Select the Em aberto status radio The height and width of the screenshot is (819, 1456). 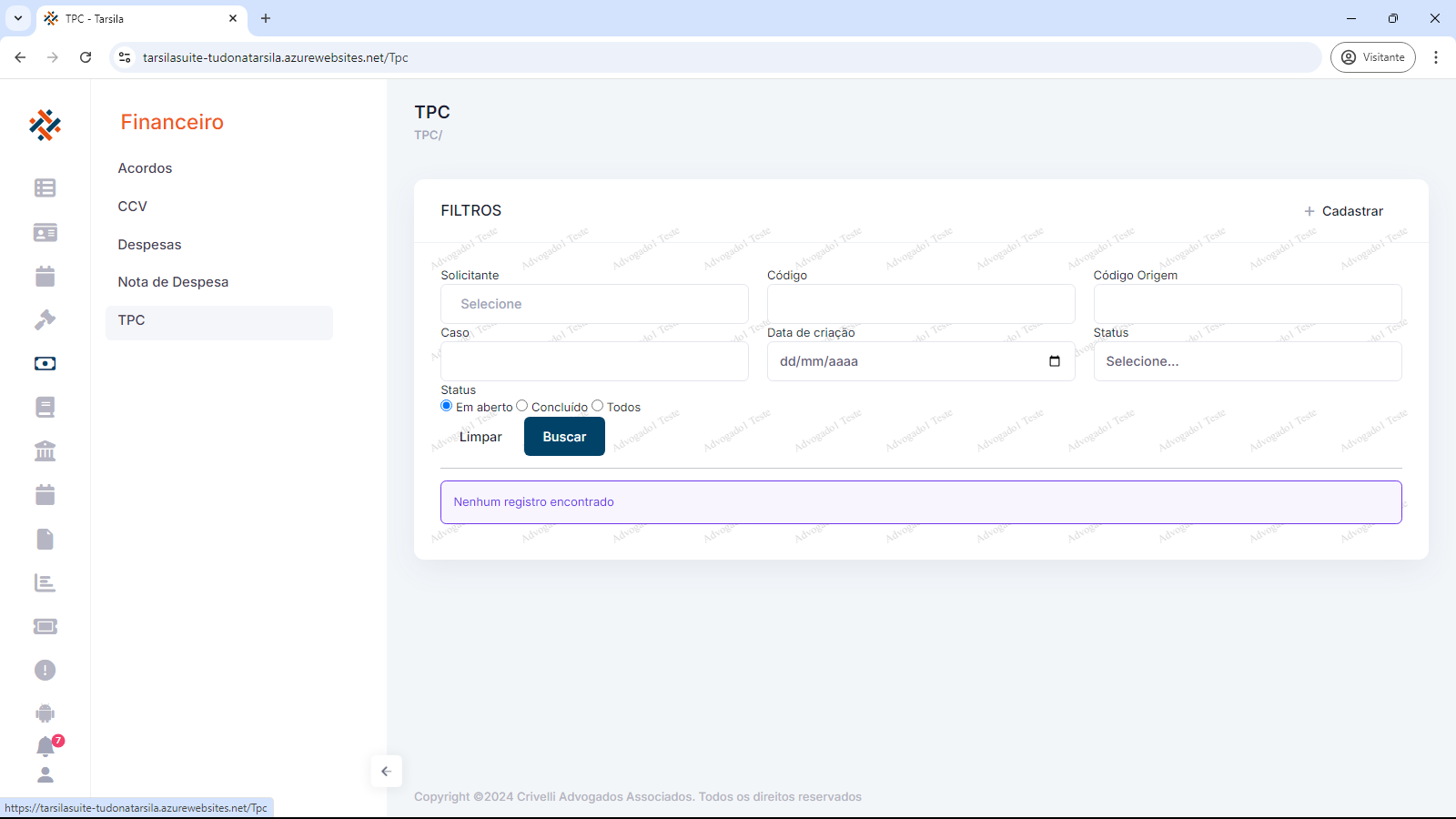447,406
